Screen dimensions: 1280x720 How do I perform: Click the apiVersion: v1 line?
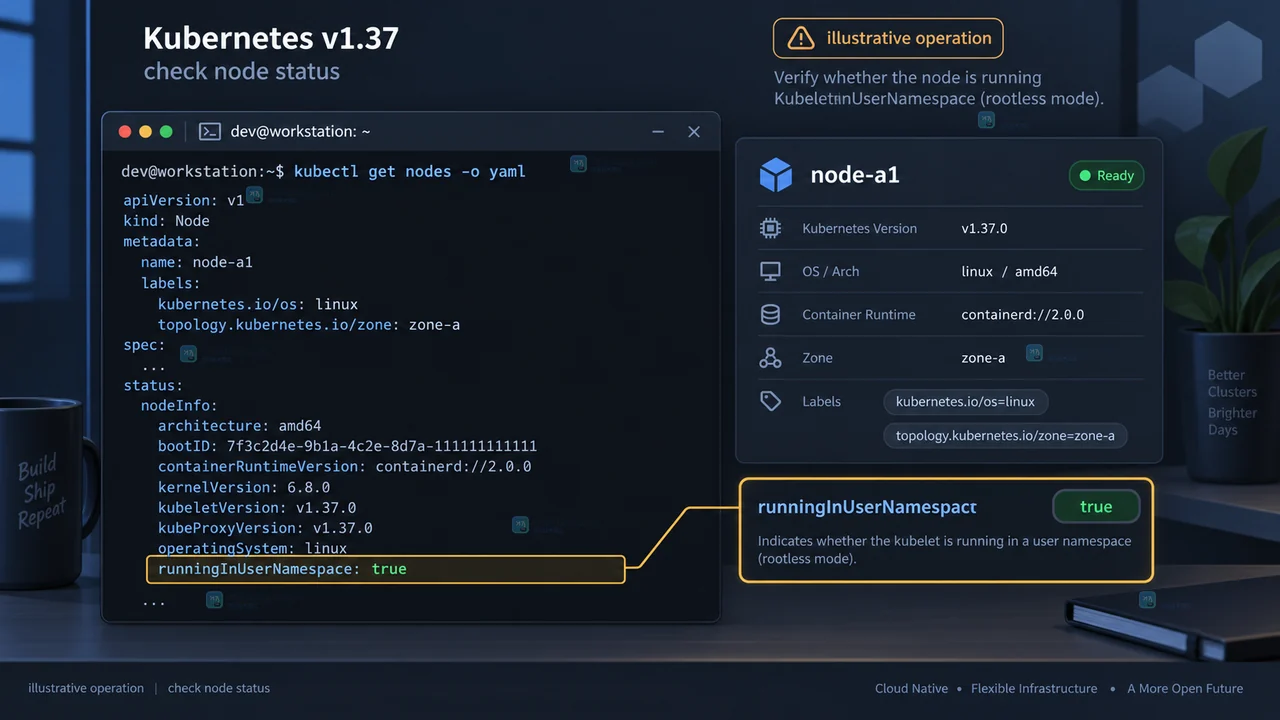pos(184,200)
